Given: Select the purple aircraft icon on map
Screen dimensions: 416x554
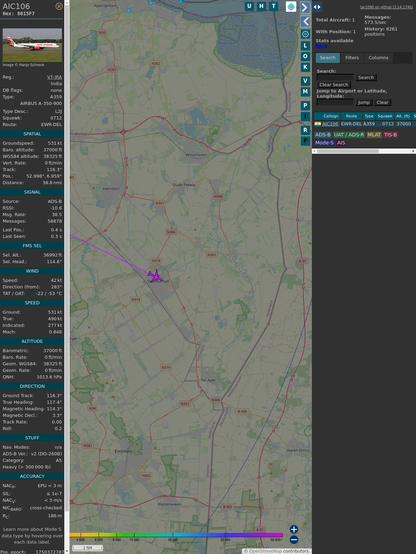Looking at the screenshot, I should tap(155, 276).
